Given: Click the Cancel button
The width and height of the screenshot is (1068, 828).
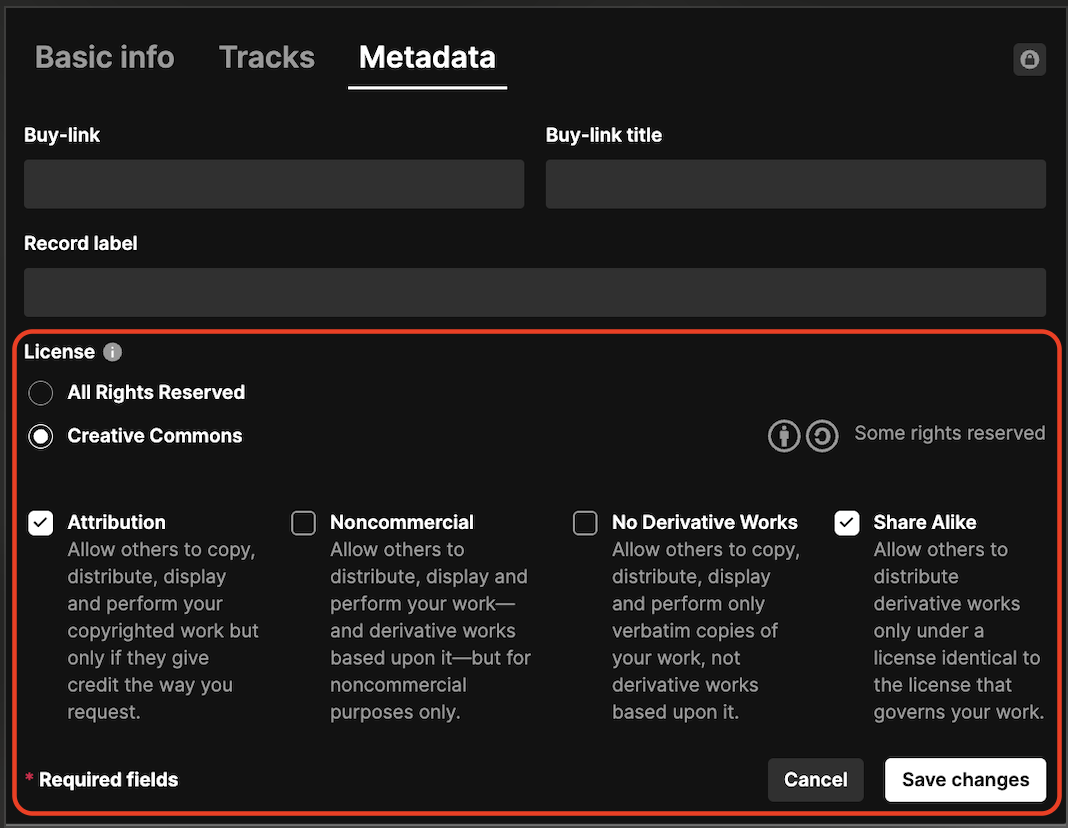Looking at the screenshot, I should point(815,780).
